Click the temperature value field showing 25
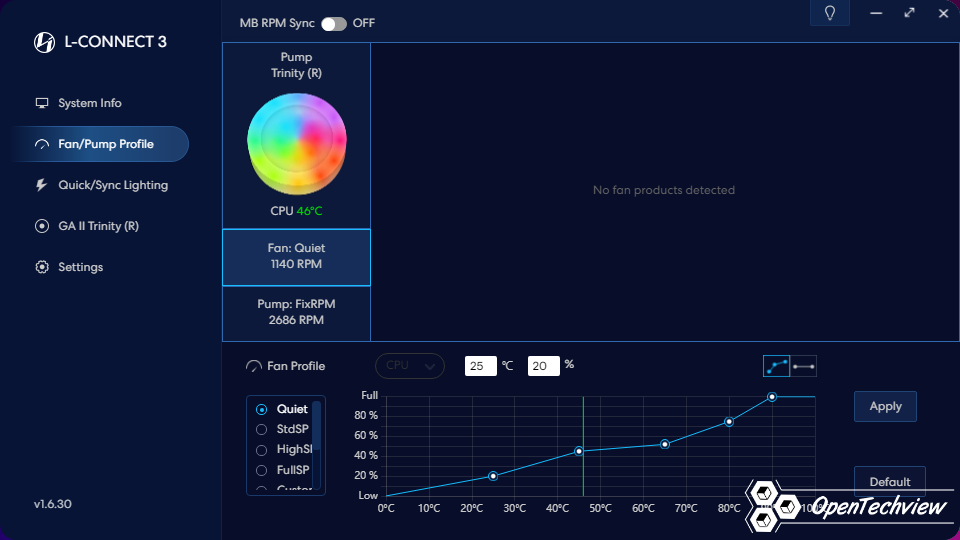The image size is (960, 540). point(480,366)
